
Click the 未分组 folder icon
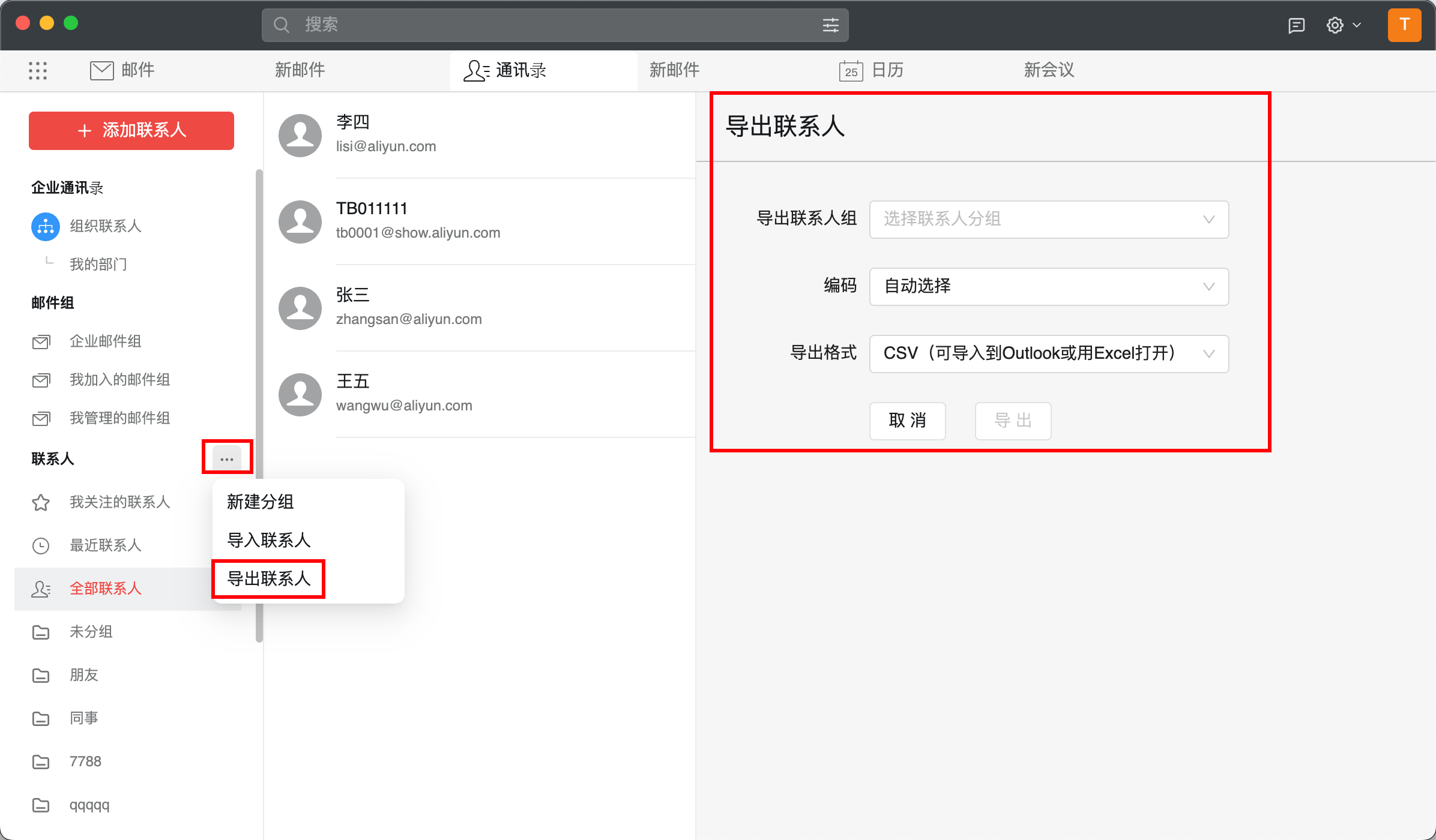coord(40,632)
